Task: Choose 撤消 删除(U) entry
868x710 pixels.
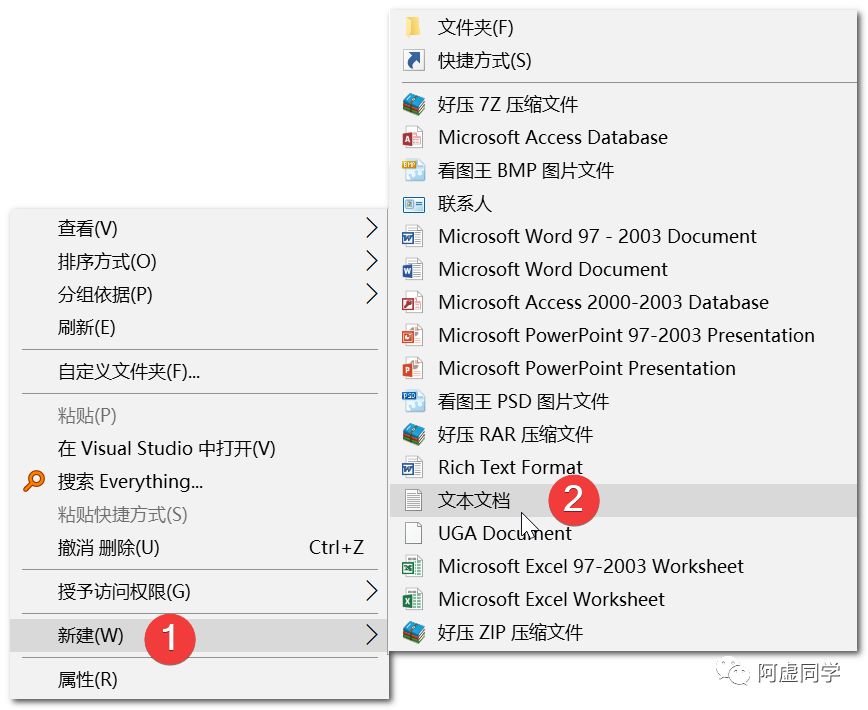Action: point(199,547)
